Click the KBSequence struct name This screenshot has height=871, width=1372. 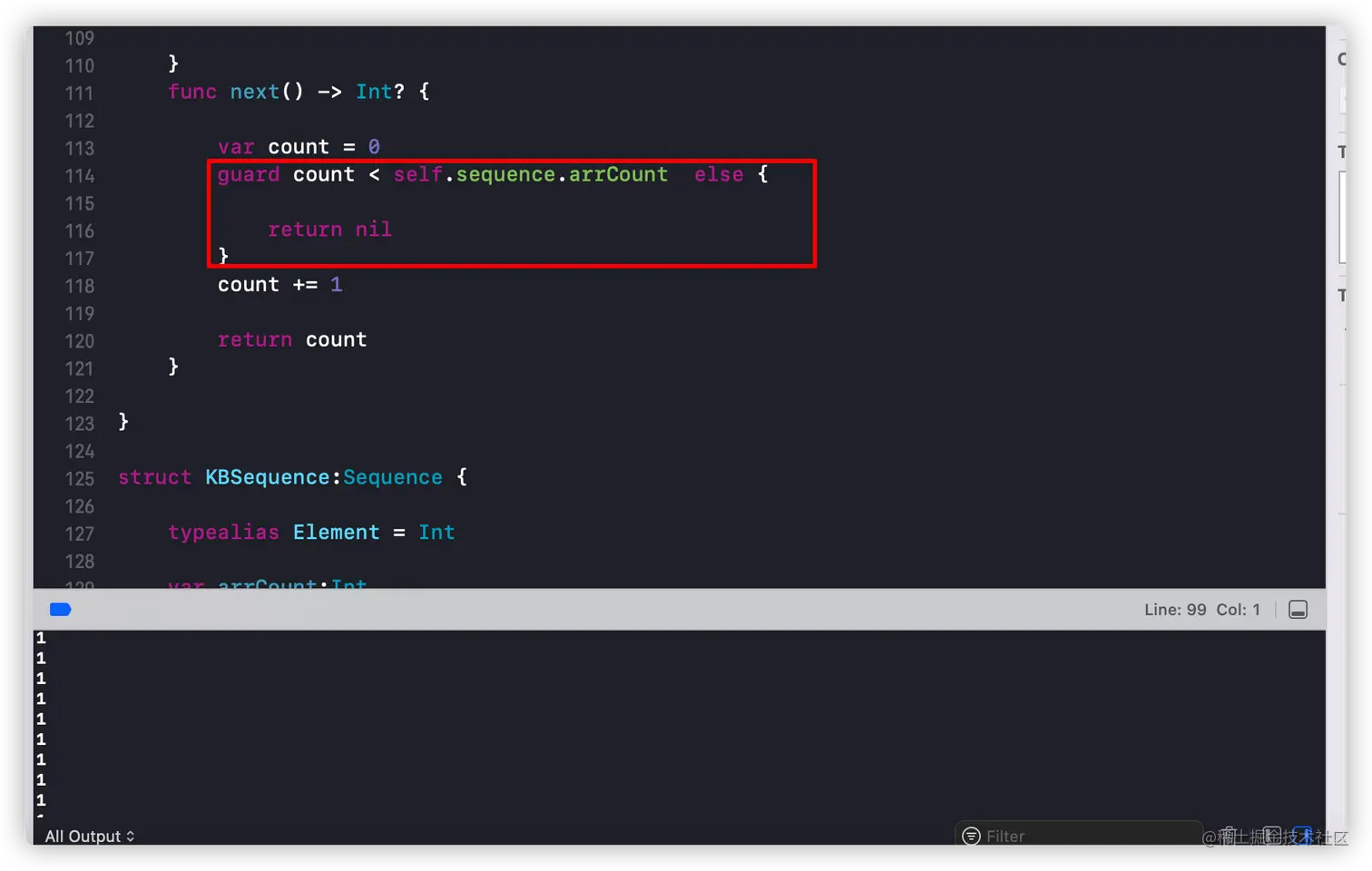point(268,477)
